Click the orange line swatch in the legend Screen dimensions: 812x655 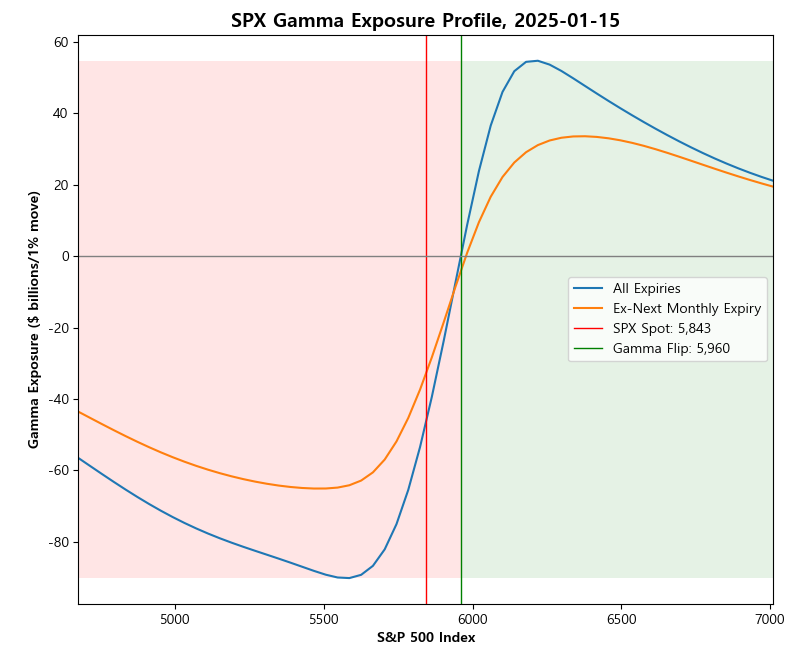[589, 309]
